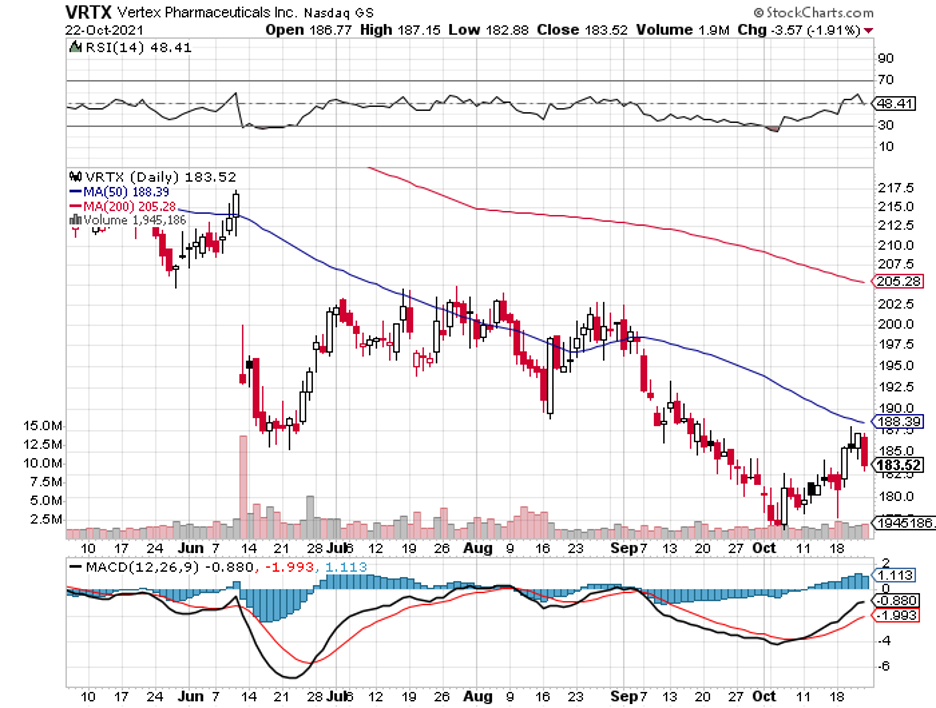Screen dimensions: 936x708
Task: Click the 217.5 price scale label
Action: point(895,188)
